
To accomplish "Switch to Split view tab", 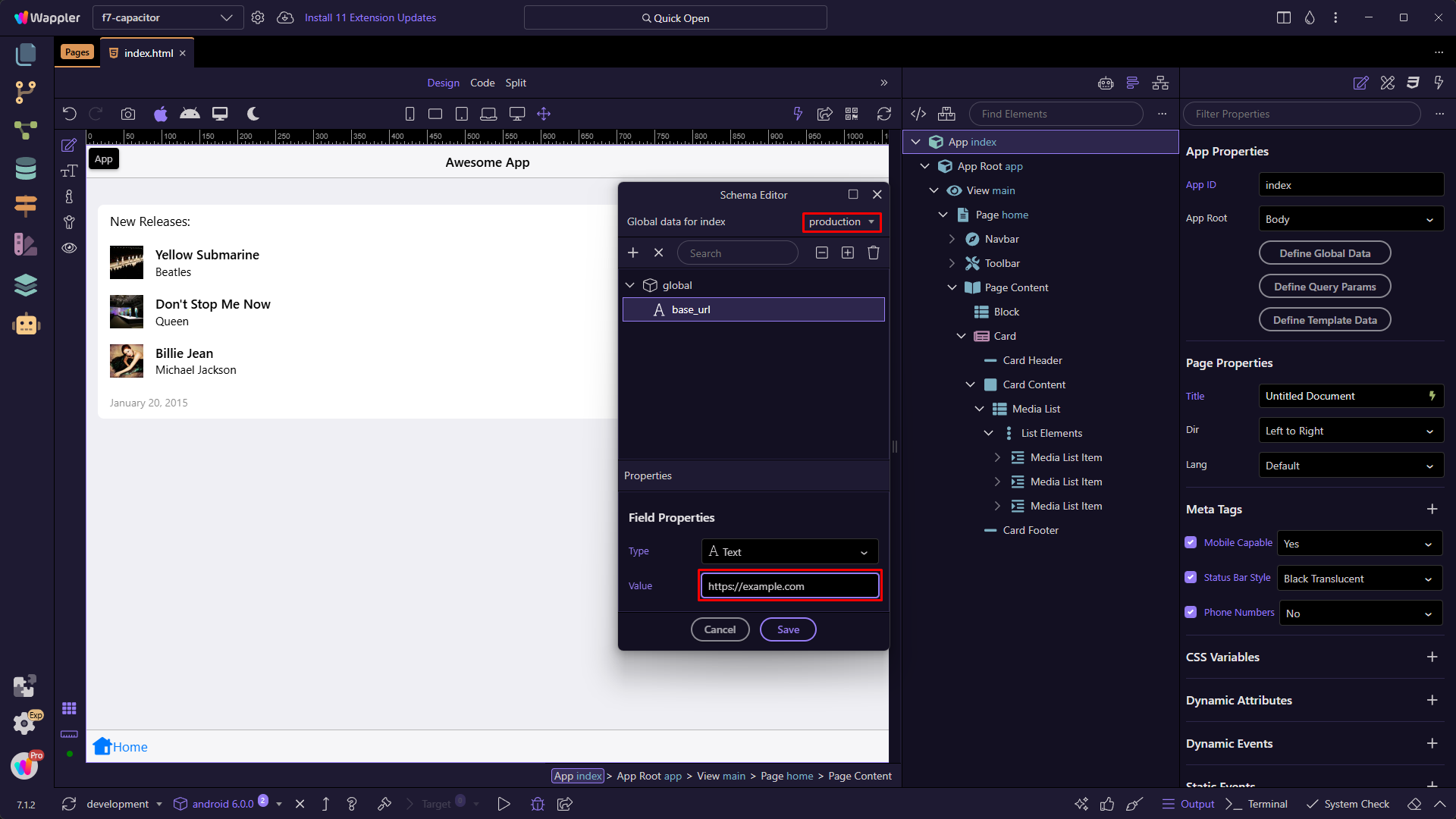I will point(516,83).
